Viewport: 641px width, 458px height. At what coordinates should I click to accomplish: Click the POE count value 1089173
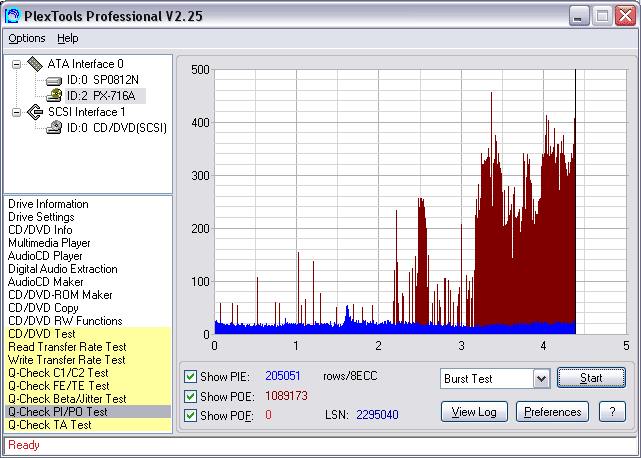286,396
